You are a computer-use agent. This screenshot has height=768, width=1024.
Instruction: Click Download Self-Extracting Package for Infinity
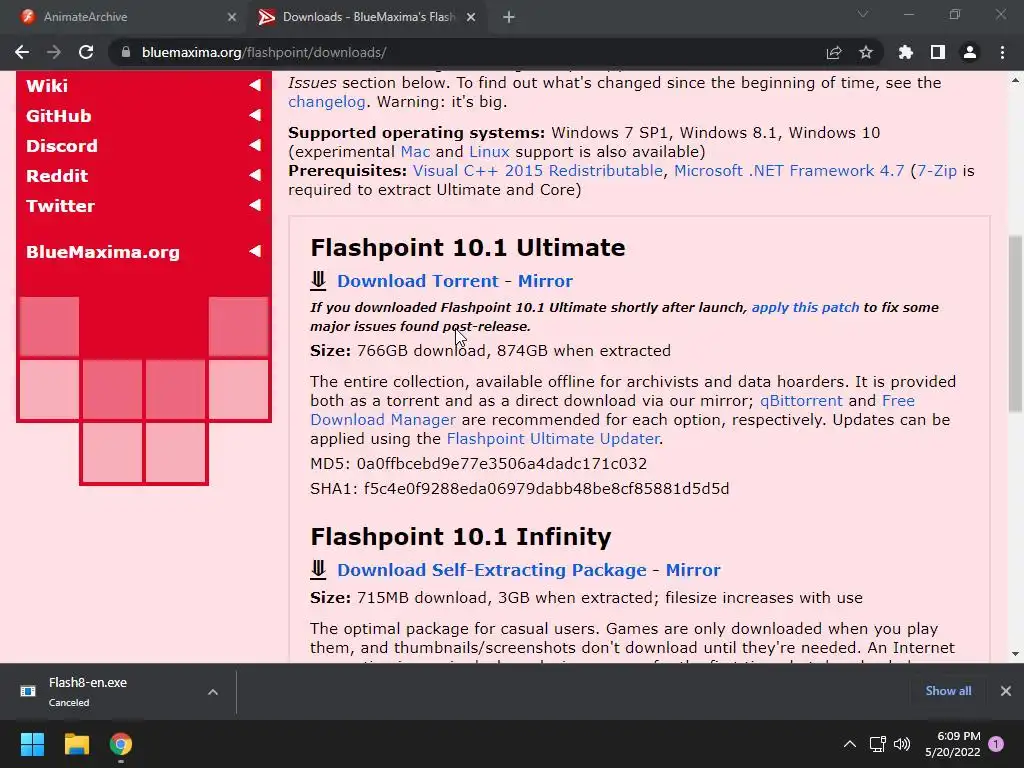pyautogui.click(x=491, y=569)
